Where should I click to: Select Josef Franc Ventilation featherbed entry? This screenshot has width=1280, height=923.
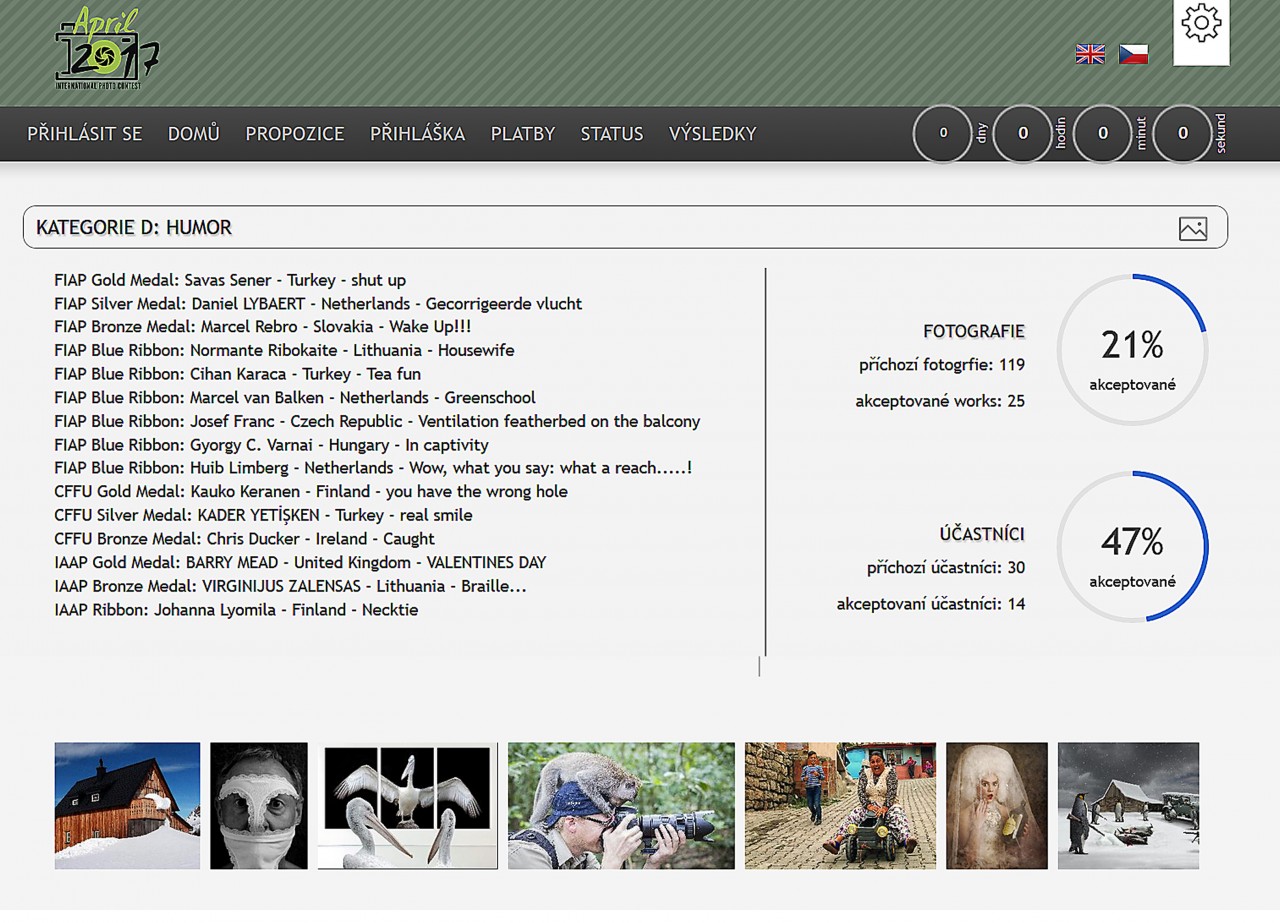(x=377, y=421)
